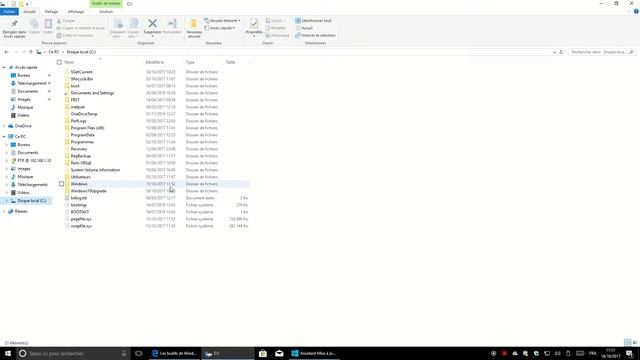This screenshot has width=640, height=360.
Task: Click the Supprimer (delete) X icon
Action: [152, 24]
